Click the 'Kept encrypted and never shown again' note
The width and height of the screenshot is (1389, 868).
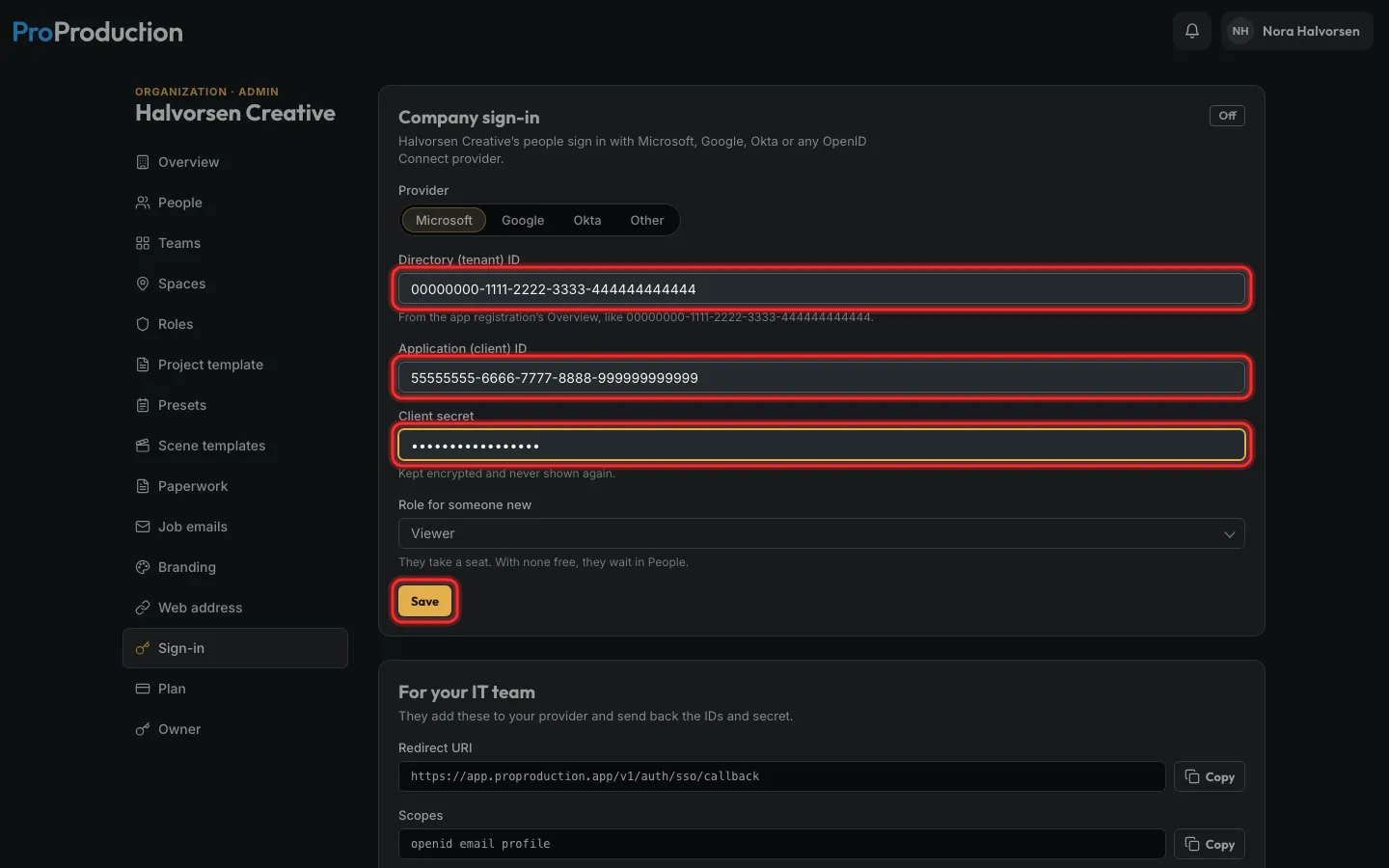tap(506, 474)
